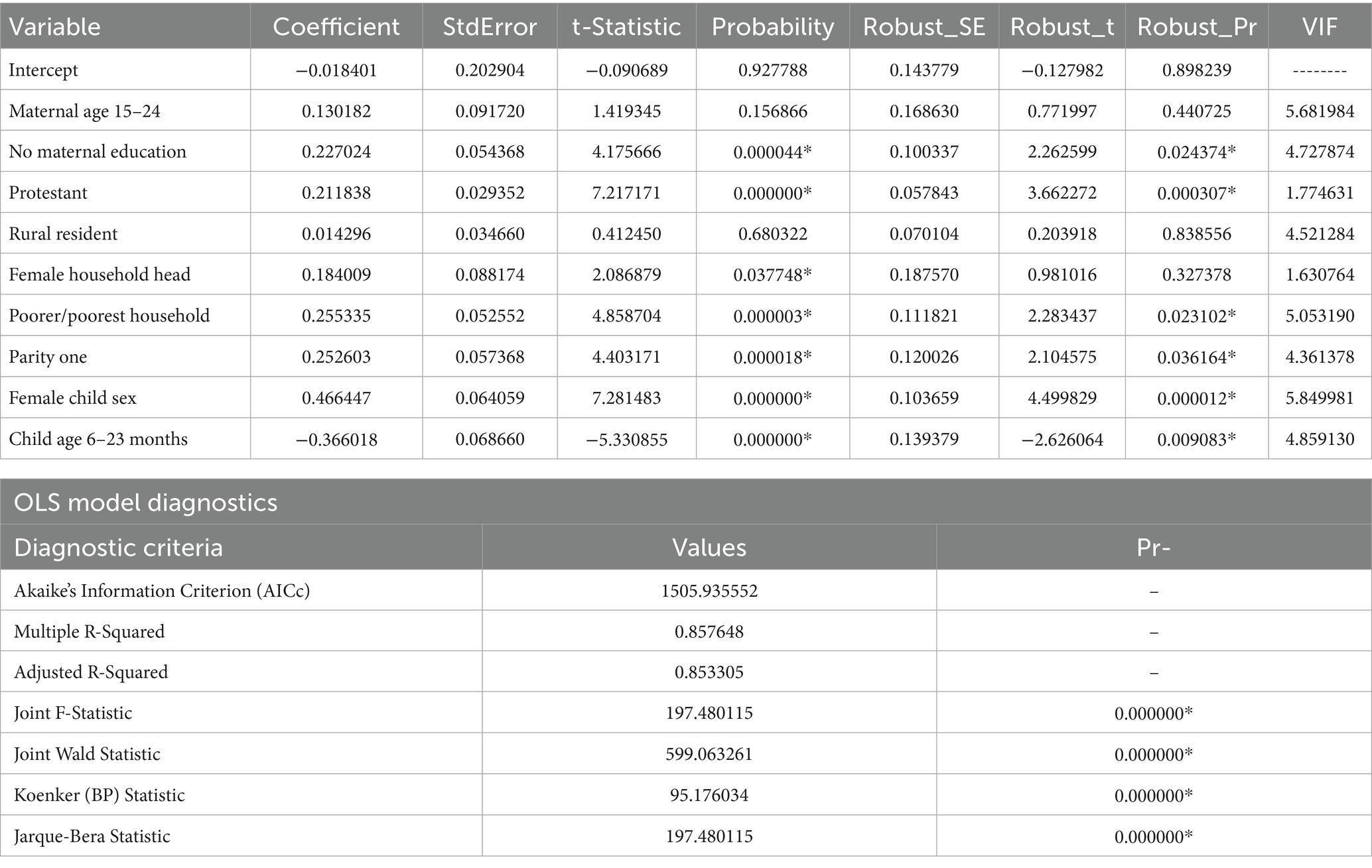Screen dimensions: 1372x868
Task: Select the Diagnostic criteria column header
Action: tap(118, 548)
